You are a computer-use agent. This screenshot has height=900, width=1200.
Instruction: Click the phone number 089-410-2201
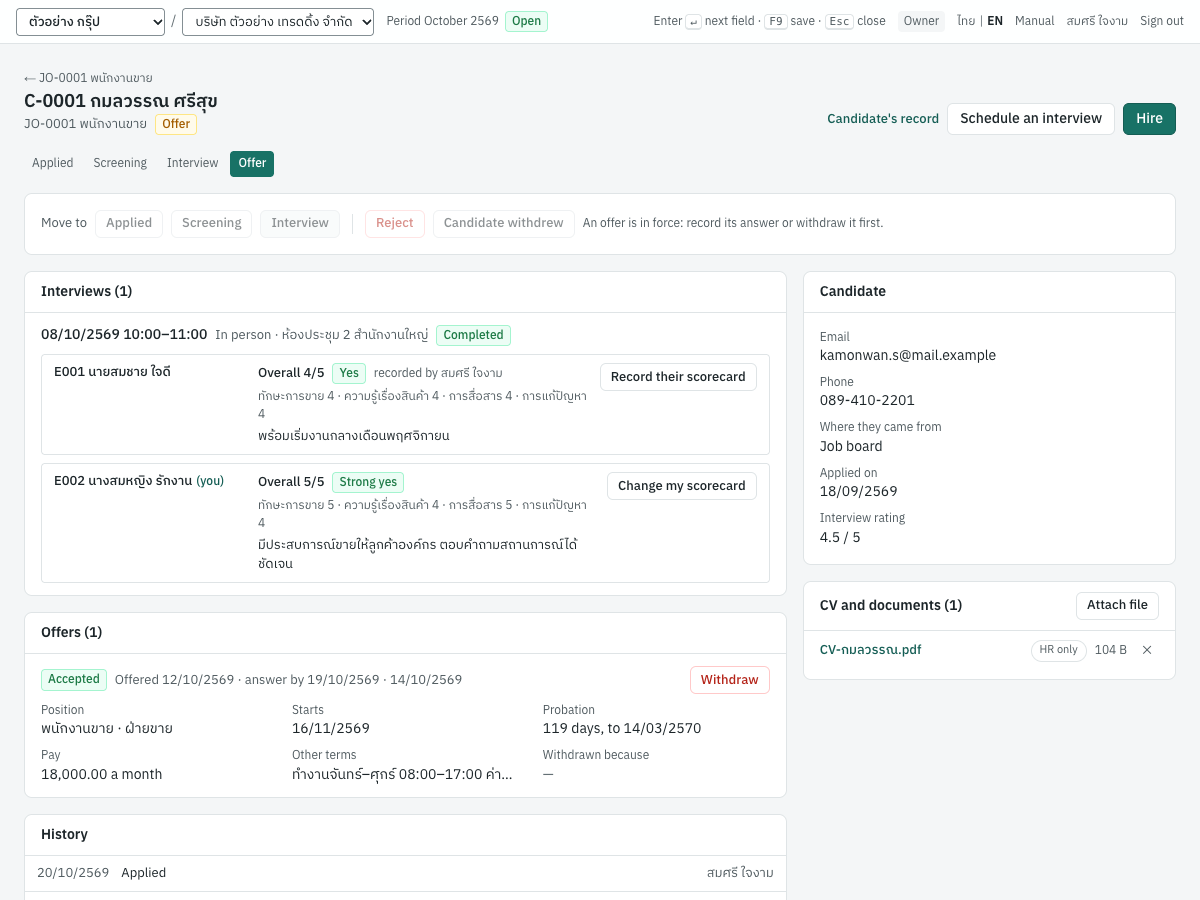pyautogui.click(x=867, y=400)
